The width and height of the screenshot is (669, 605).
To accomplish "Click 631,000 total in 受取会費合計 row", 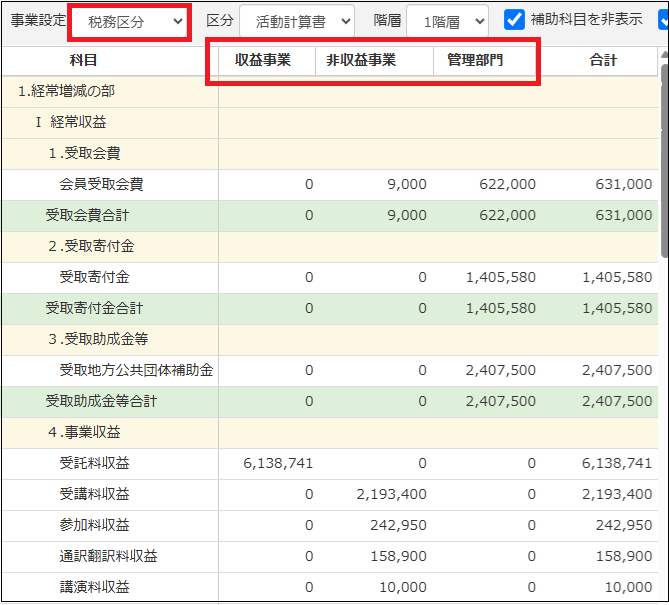I will [x=623, y=215].
